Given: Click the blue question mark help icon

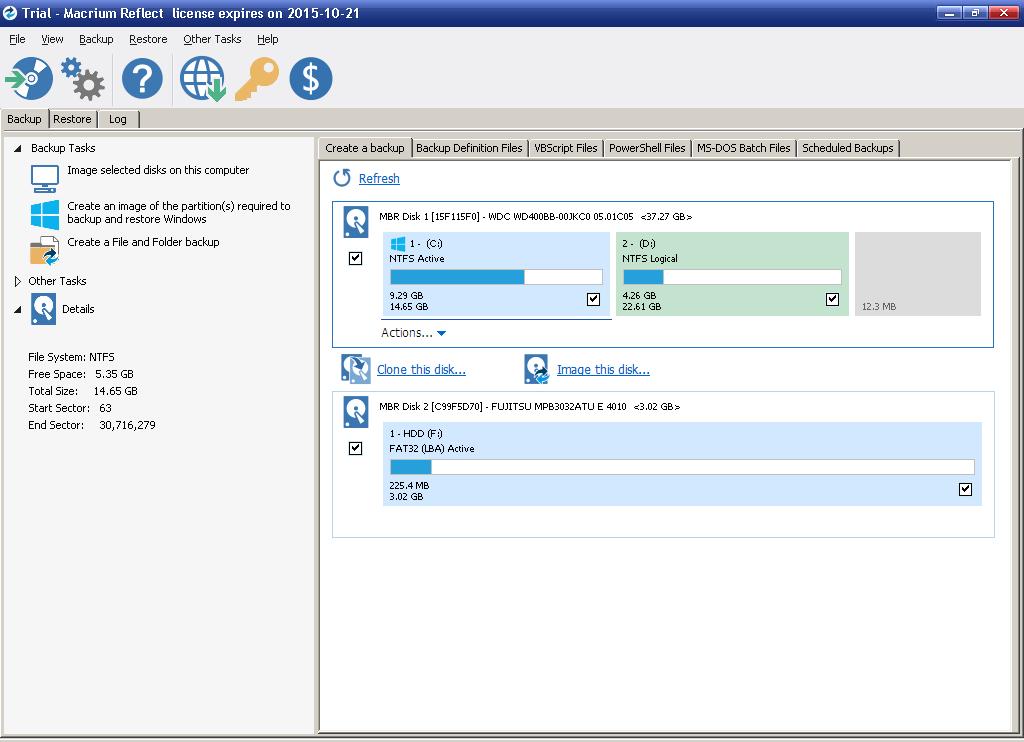Looking at the screenshot, I should [142, 79].
